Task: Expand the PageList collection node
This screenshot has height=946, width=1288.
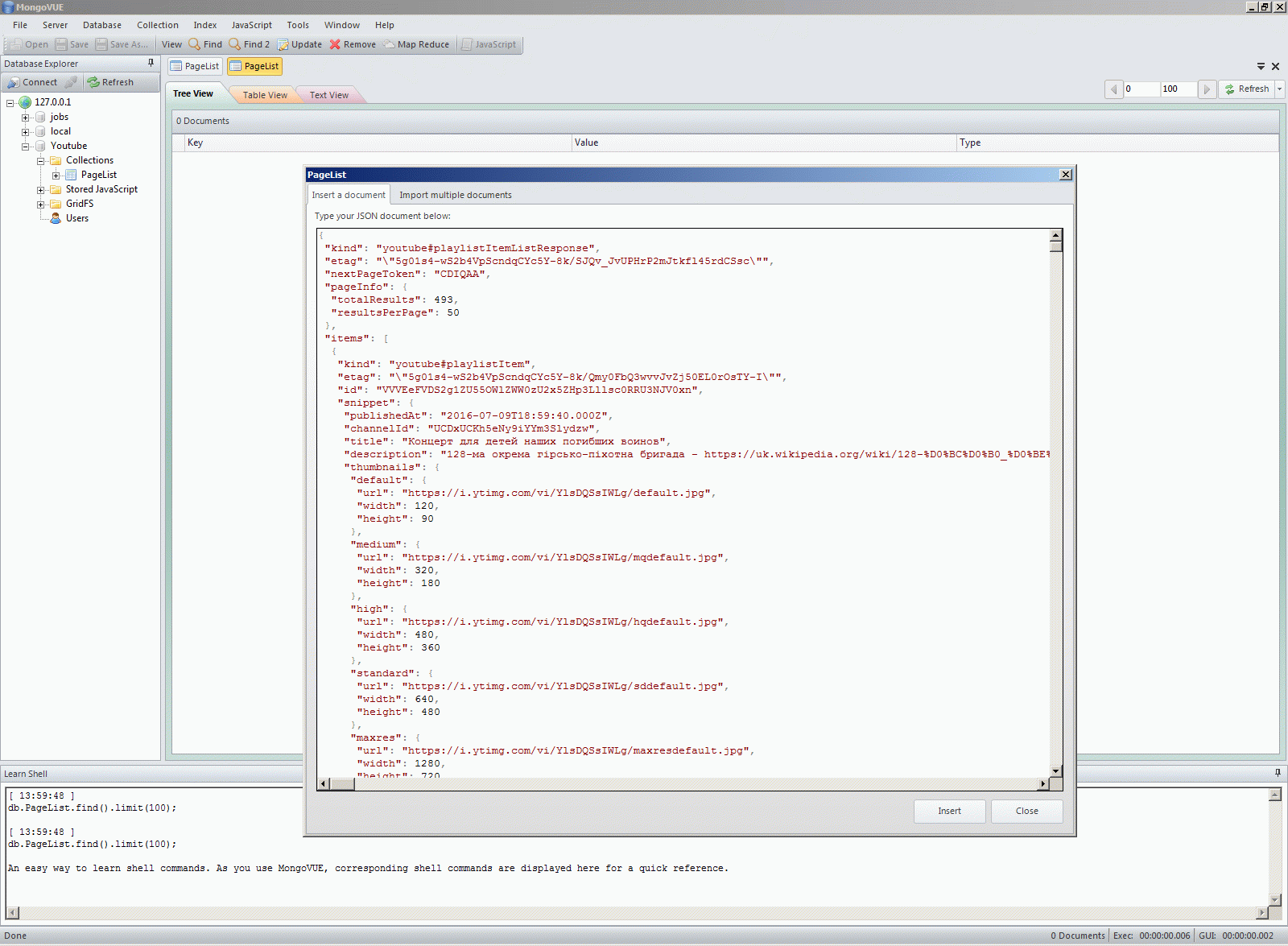Action: 56,176
